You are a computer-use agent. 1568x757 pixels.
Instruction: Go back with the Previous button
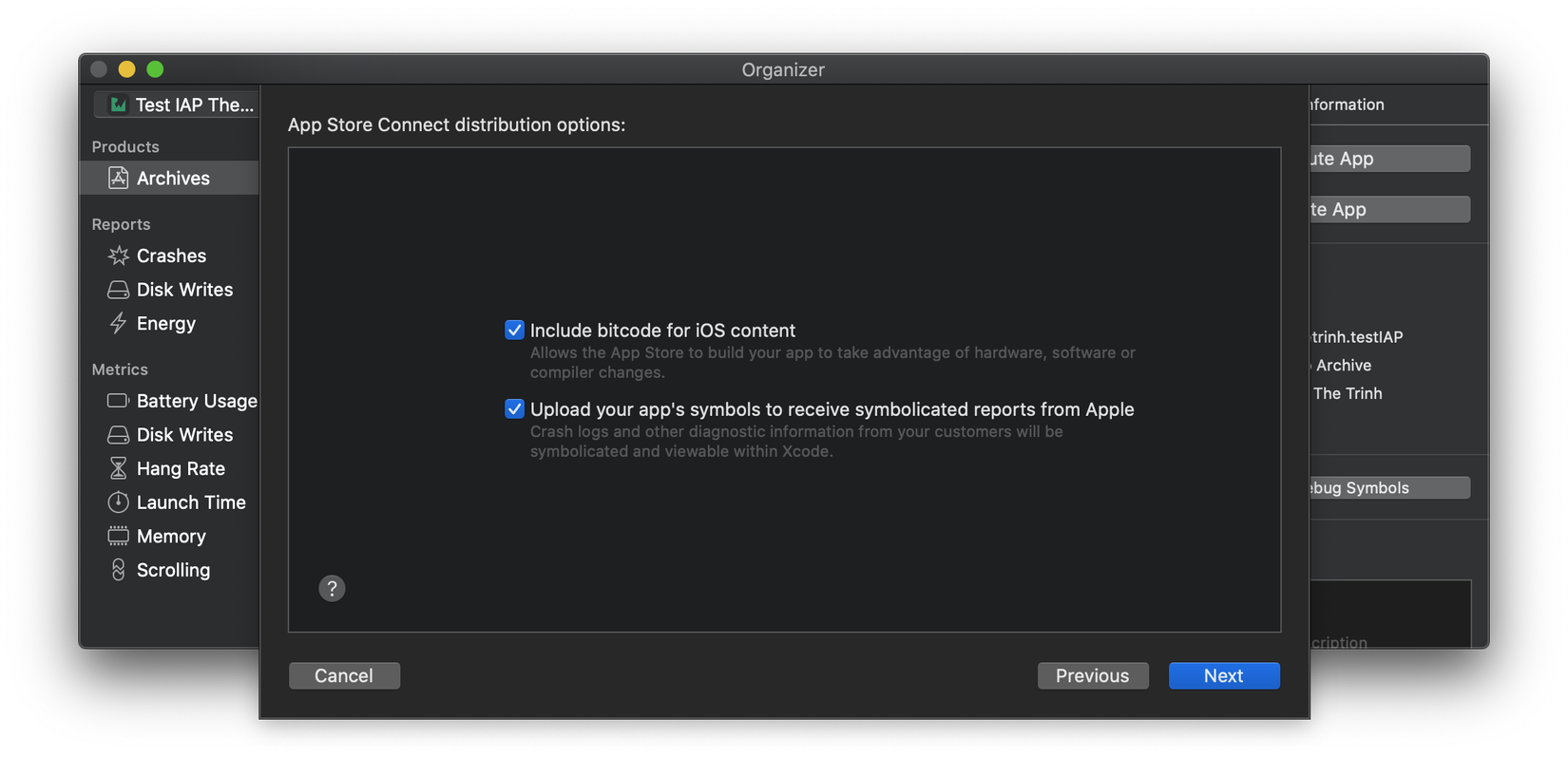pos(1093,675)
